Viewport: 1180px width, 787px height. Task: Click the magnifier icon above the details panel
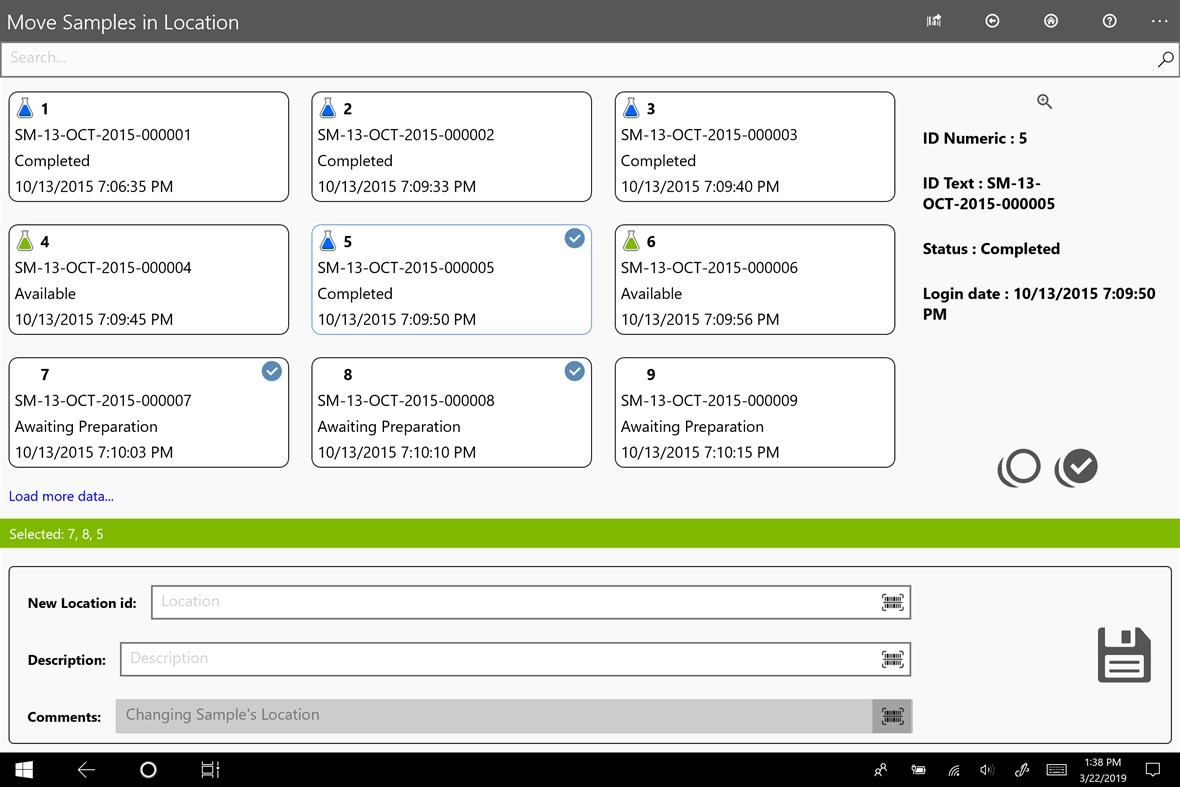1044,101
